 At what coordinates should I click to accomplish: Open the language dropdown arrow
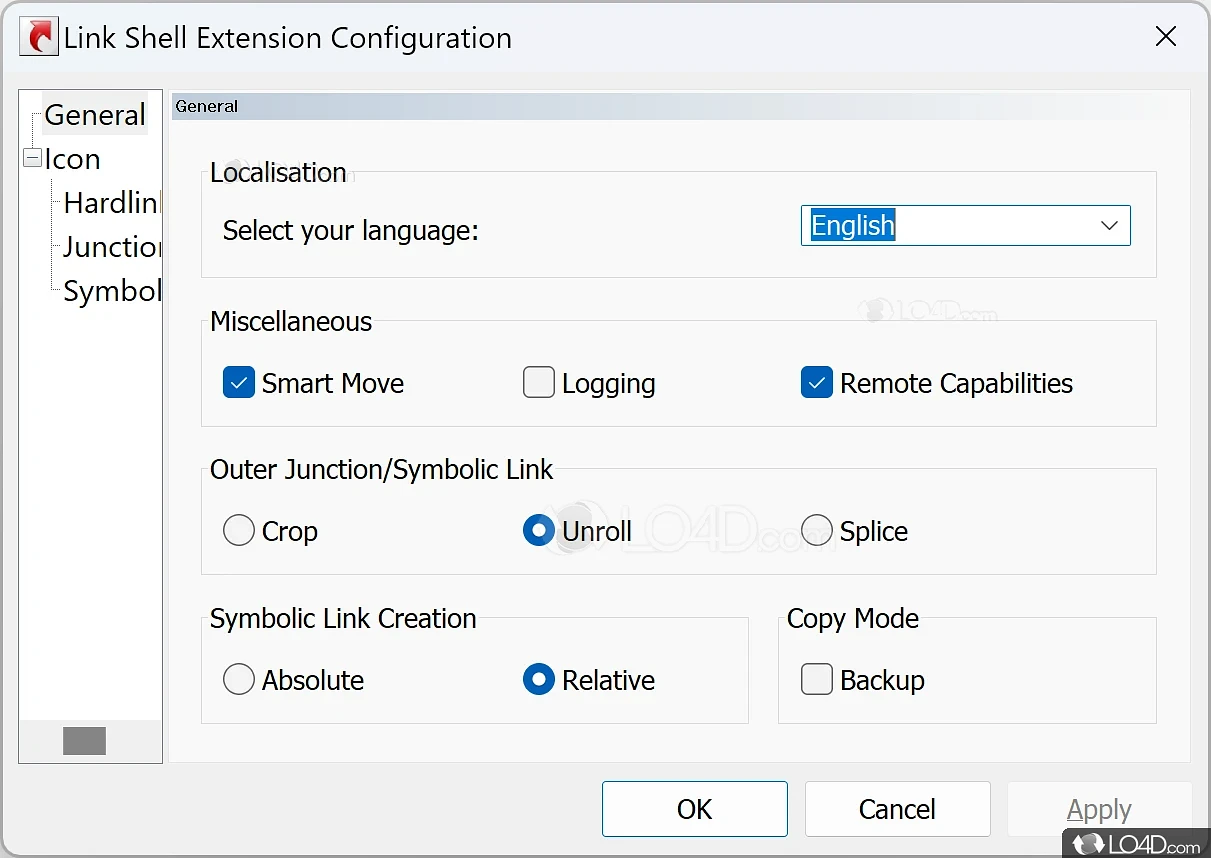click(1109, 226)
